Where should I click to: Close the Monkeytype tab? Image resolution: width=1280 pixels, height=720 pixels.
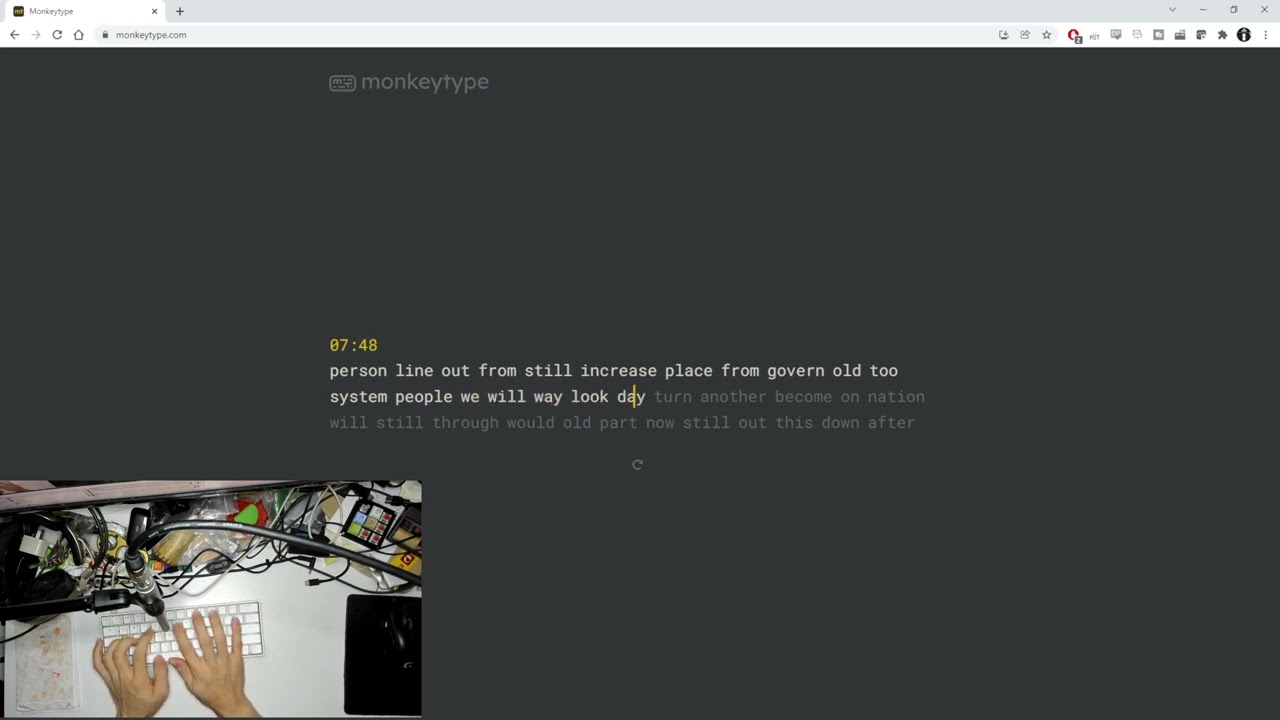tap(155, 11)
